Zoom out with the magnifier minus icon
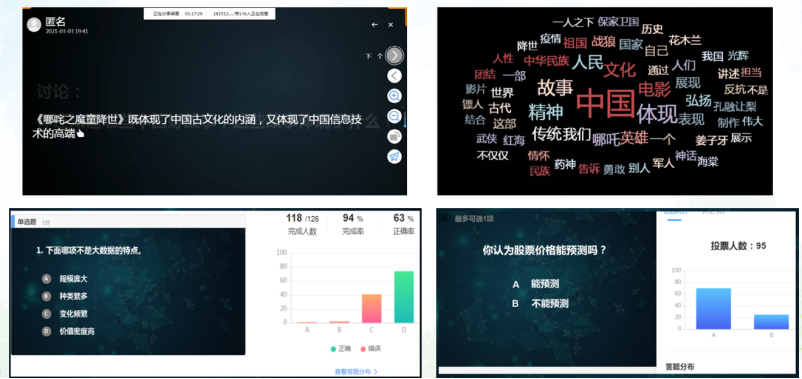Viewport: 802px width, 379px height. click(394, 116)
